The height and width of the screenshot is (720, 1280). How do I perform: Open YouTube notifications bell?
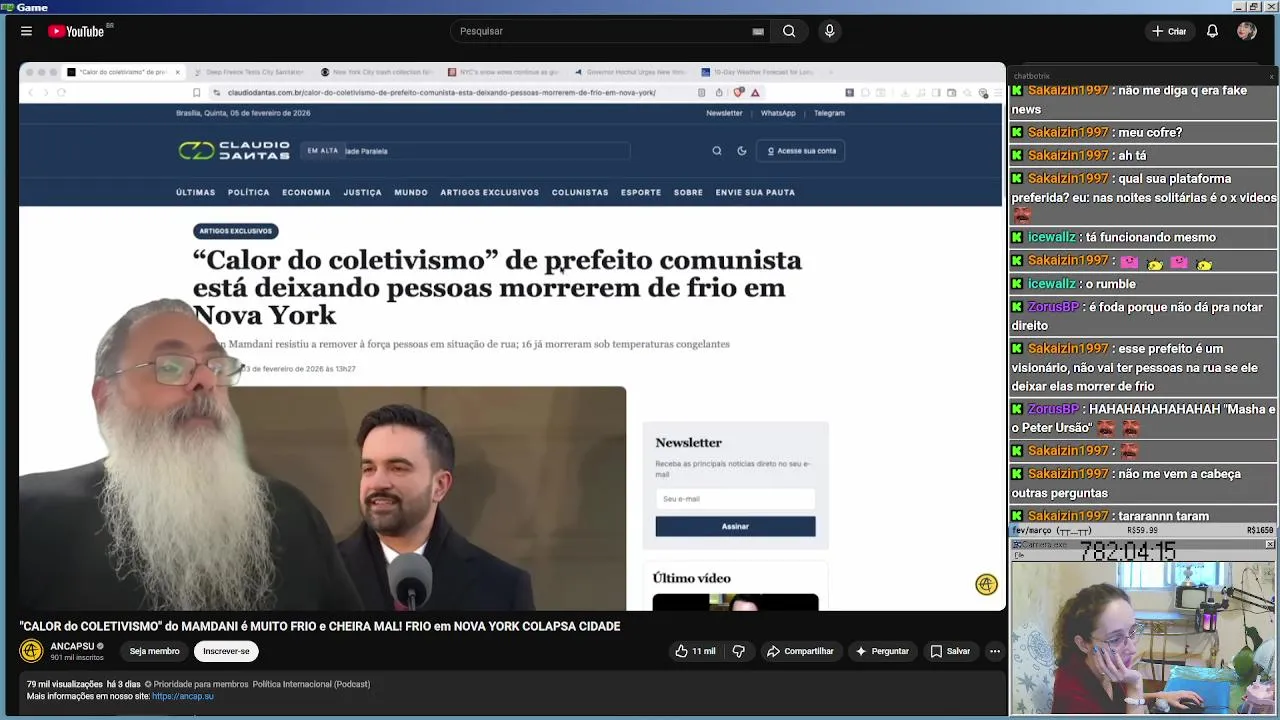[x=1212, y=31]
